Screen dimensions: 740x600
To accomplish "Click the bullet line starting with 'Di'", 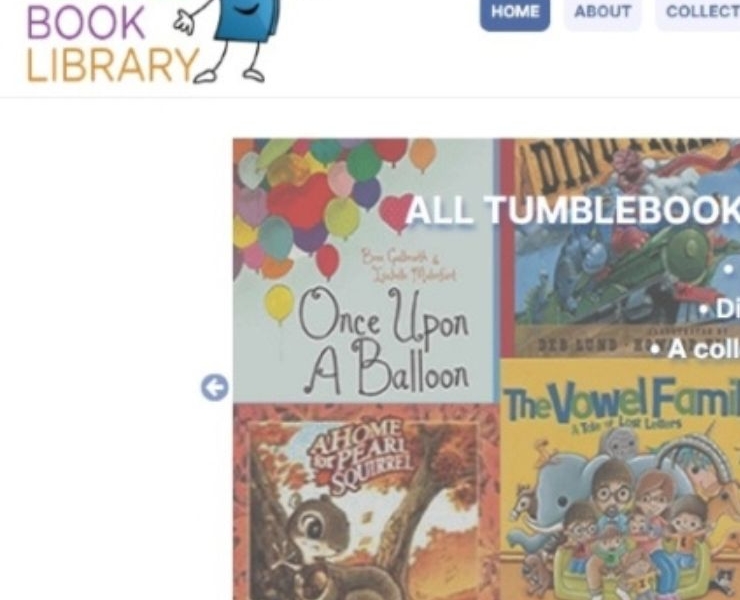I will (720, 310).
